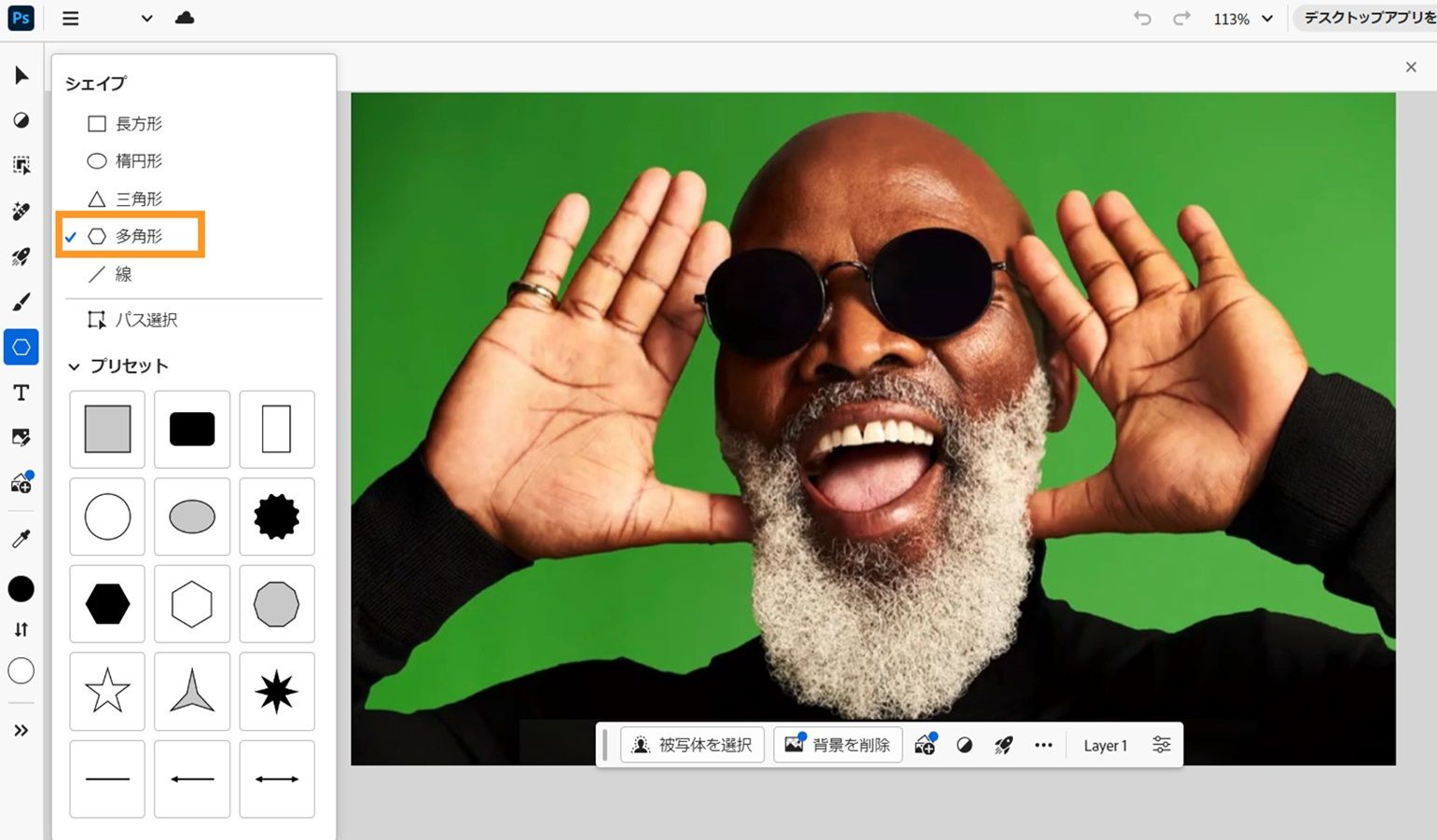This screenshot has height=840, width=1437.
Task: Click 背景を削除 button
Action: click(x=837, y=745)
